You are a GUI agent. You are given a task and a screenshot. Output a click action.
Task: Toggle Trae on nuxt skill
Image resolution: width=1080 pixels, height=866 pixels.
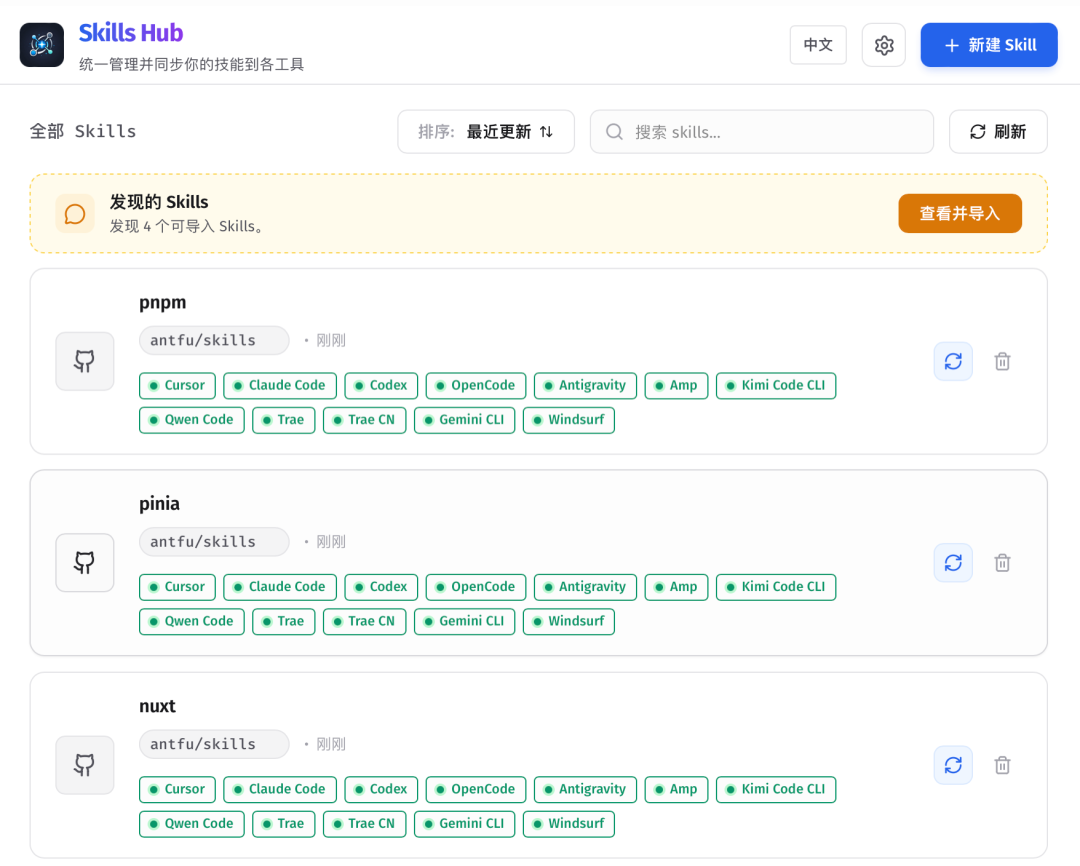pos(284,824)
